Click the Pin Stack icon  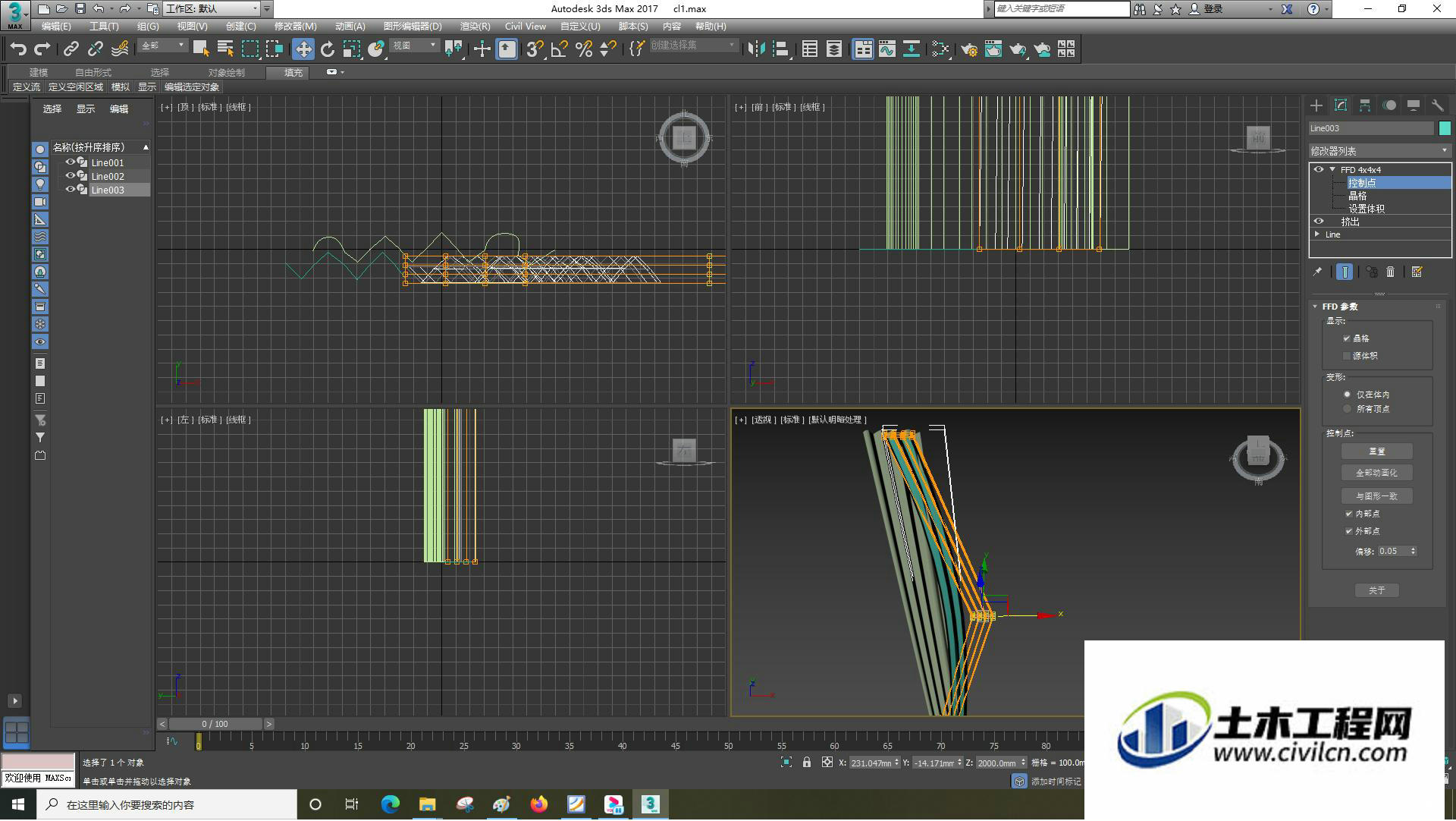[1317, 272]
